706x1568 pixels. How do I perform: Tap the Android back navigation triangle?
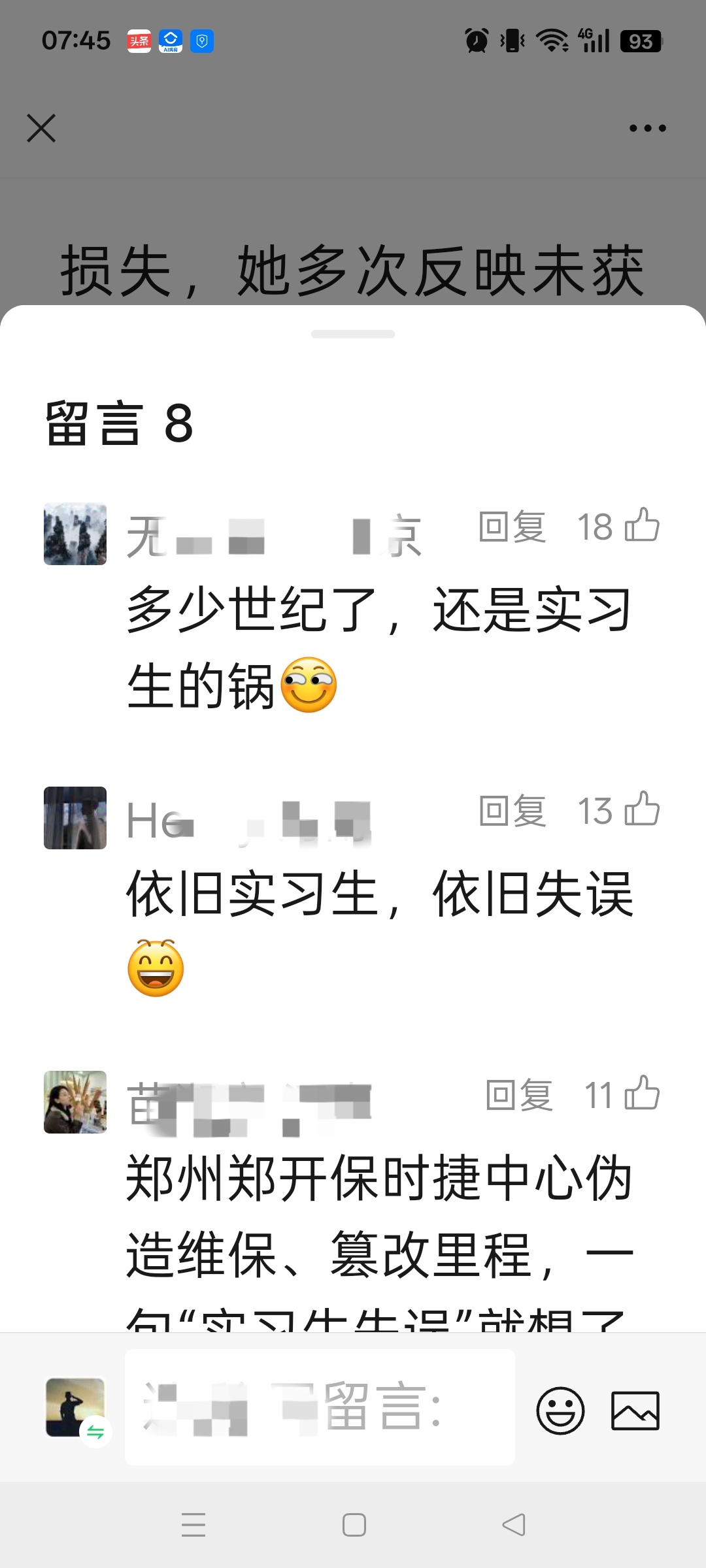click(x=514, y=1525)
